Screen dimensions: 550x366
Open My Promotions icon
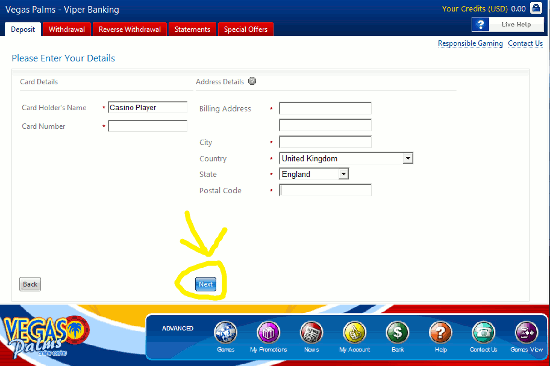[x=268, y=333]
